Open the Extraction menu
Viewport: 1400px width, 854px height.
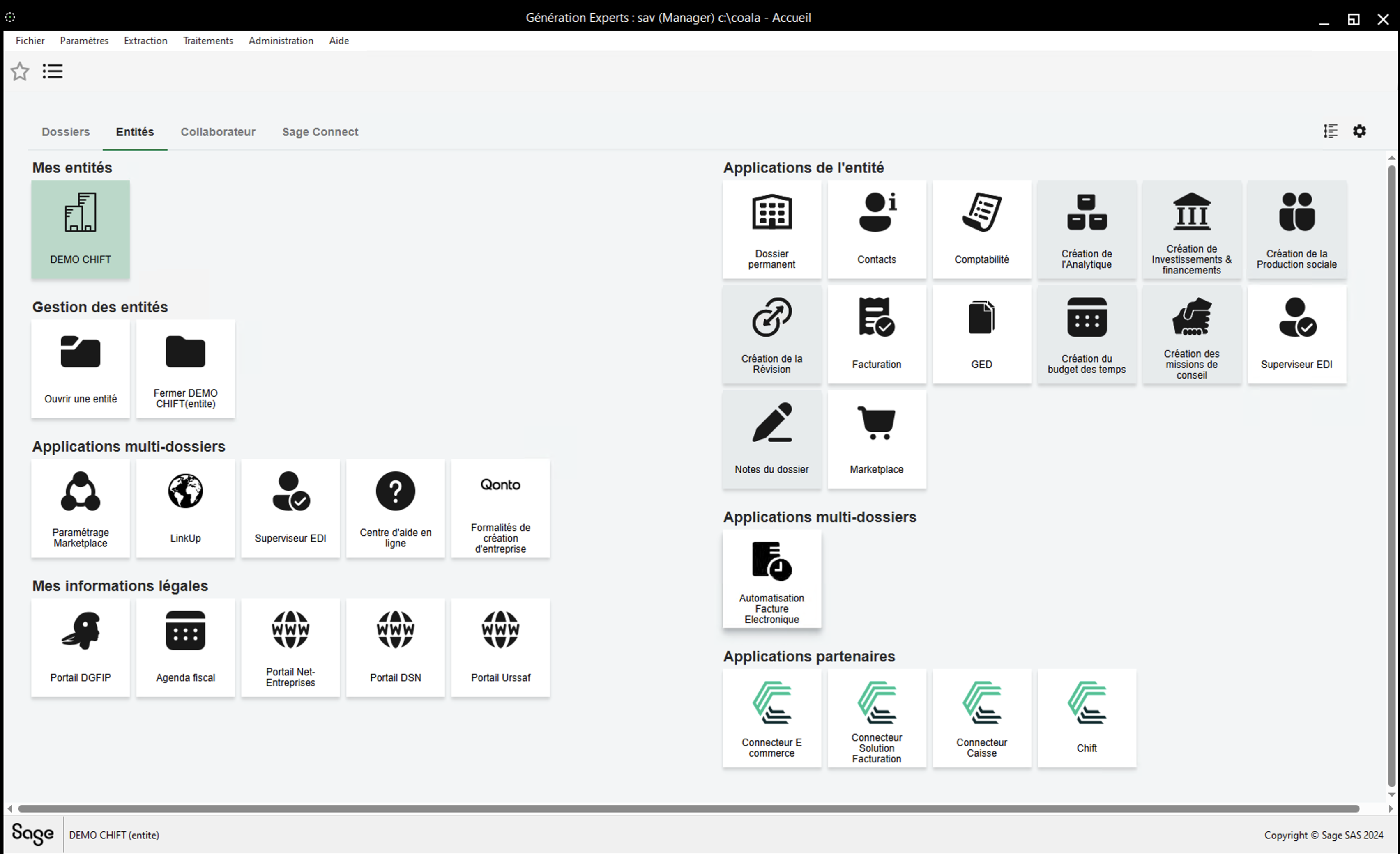[x=145, y=40]
